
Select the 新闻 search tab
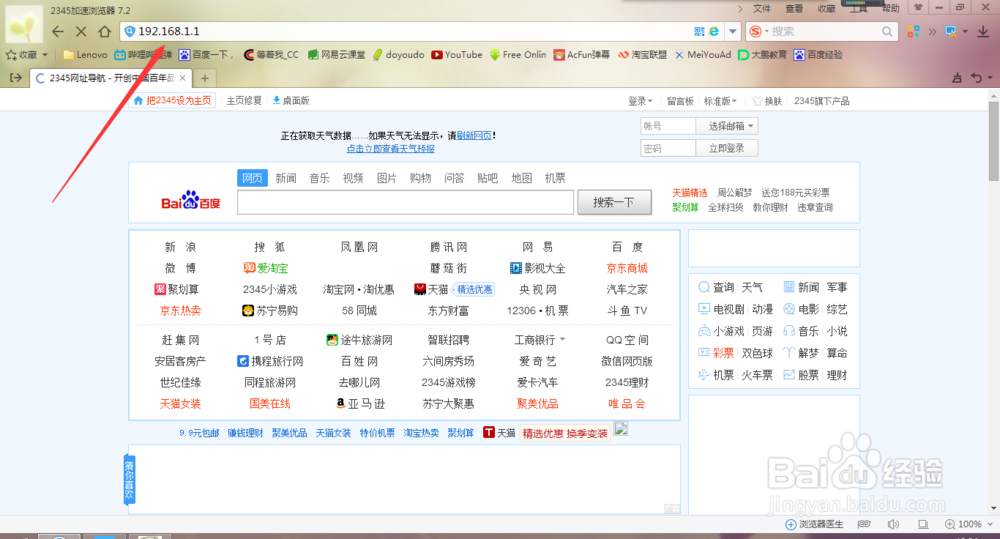click(x=286, y=178)
